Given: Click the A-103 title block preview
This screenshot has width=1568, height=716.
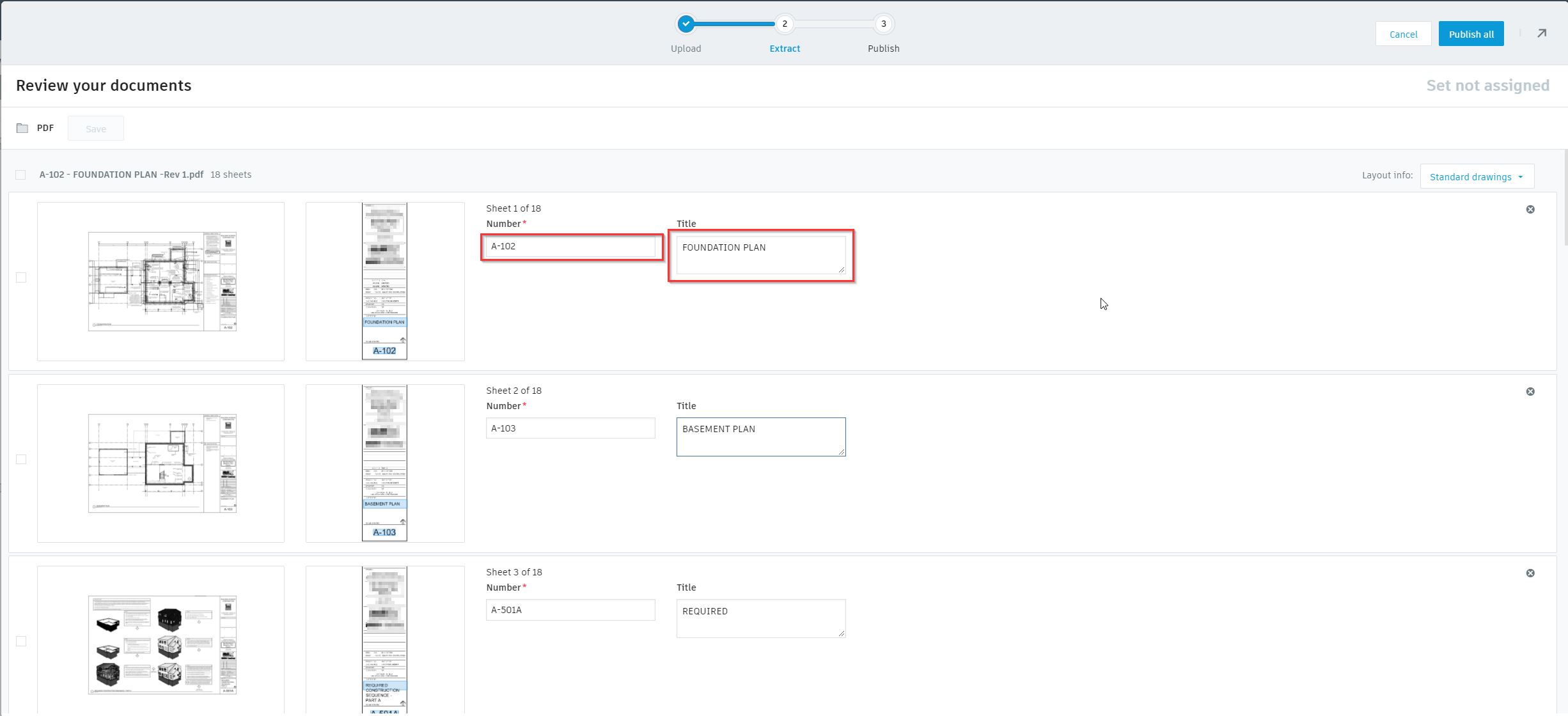Looking at the screenshot, I should 384,463.
